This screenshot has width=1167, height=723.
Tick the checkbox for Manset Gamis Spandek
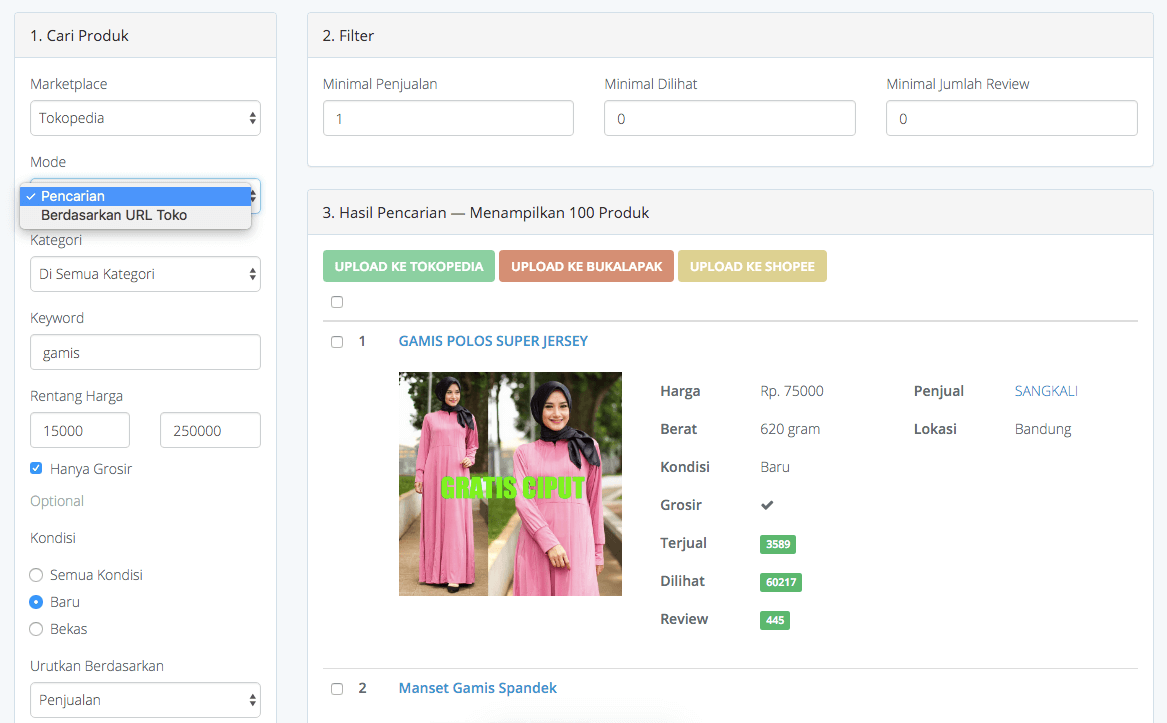click(x=337, y=689)
